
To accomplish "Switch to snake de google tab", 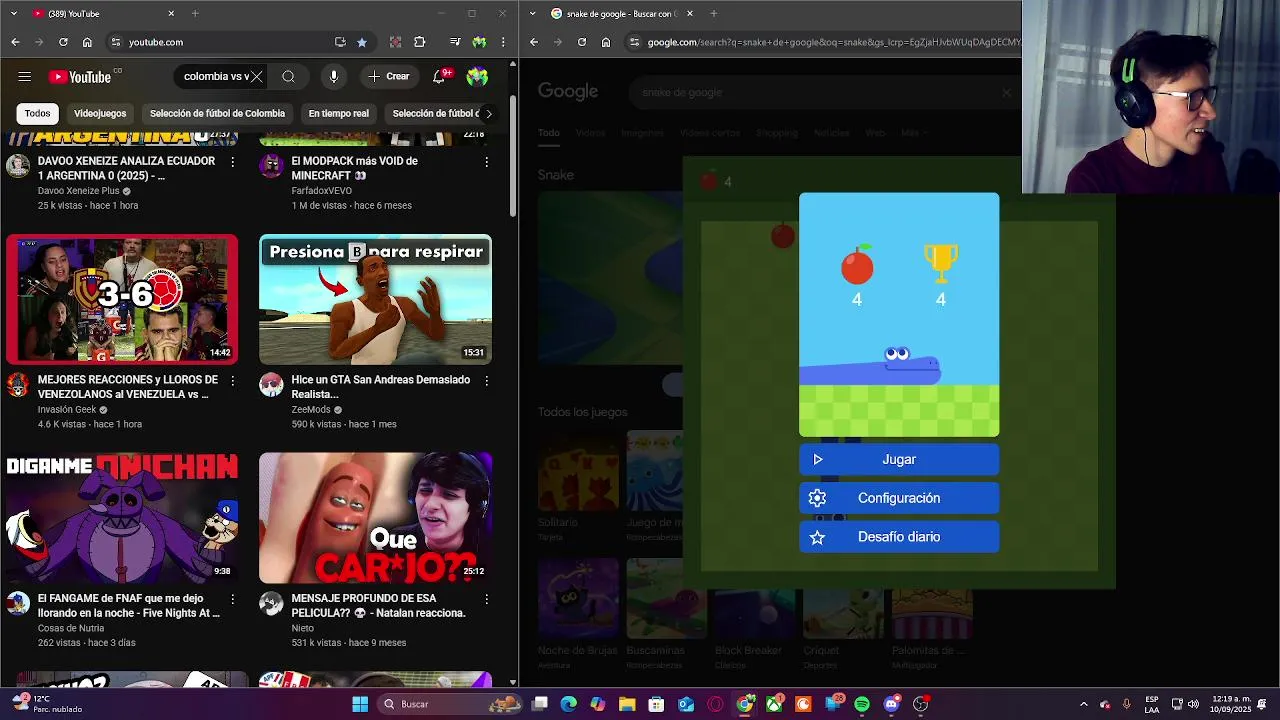I will 620,14.
